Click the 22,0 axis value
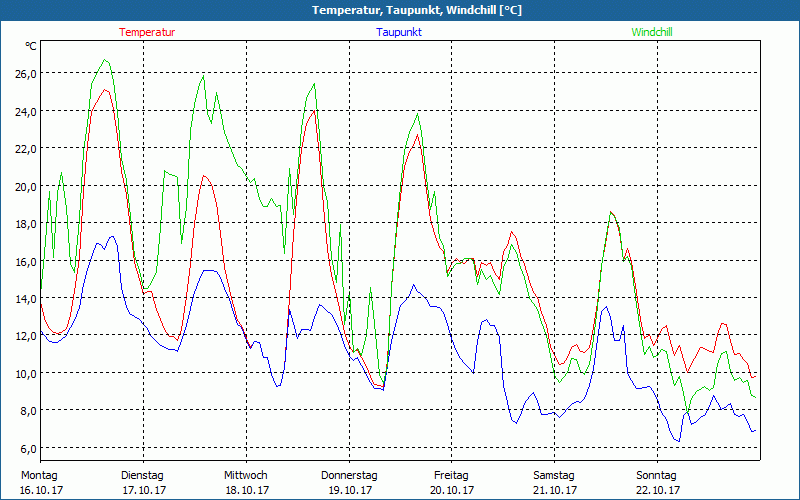Viewport: 800px width, 500px height. [x=26, y=148]
